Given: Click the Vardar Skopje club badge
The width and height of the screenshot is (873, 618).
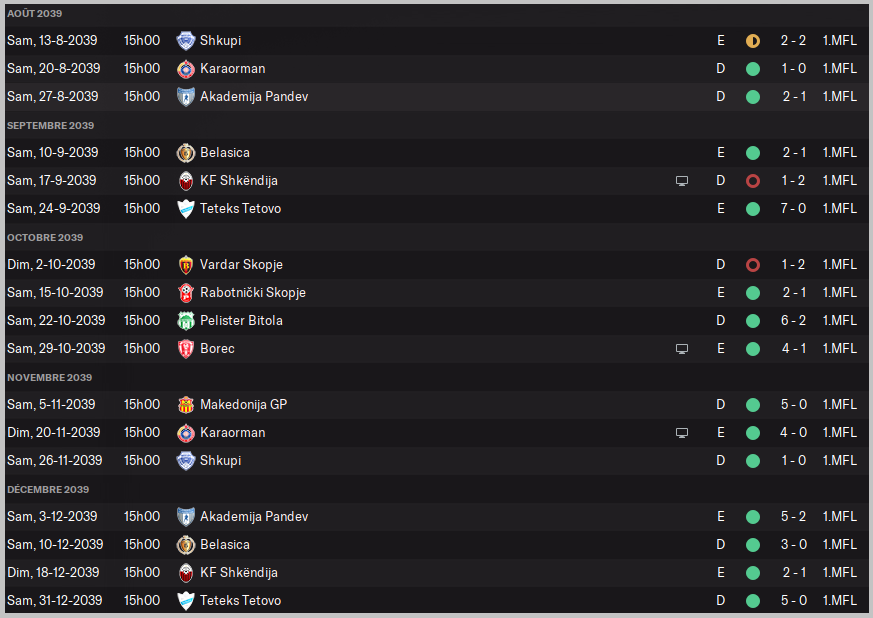Looking at the screenshot, I should (185, 265).
